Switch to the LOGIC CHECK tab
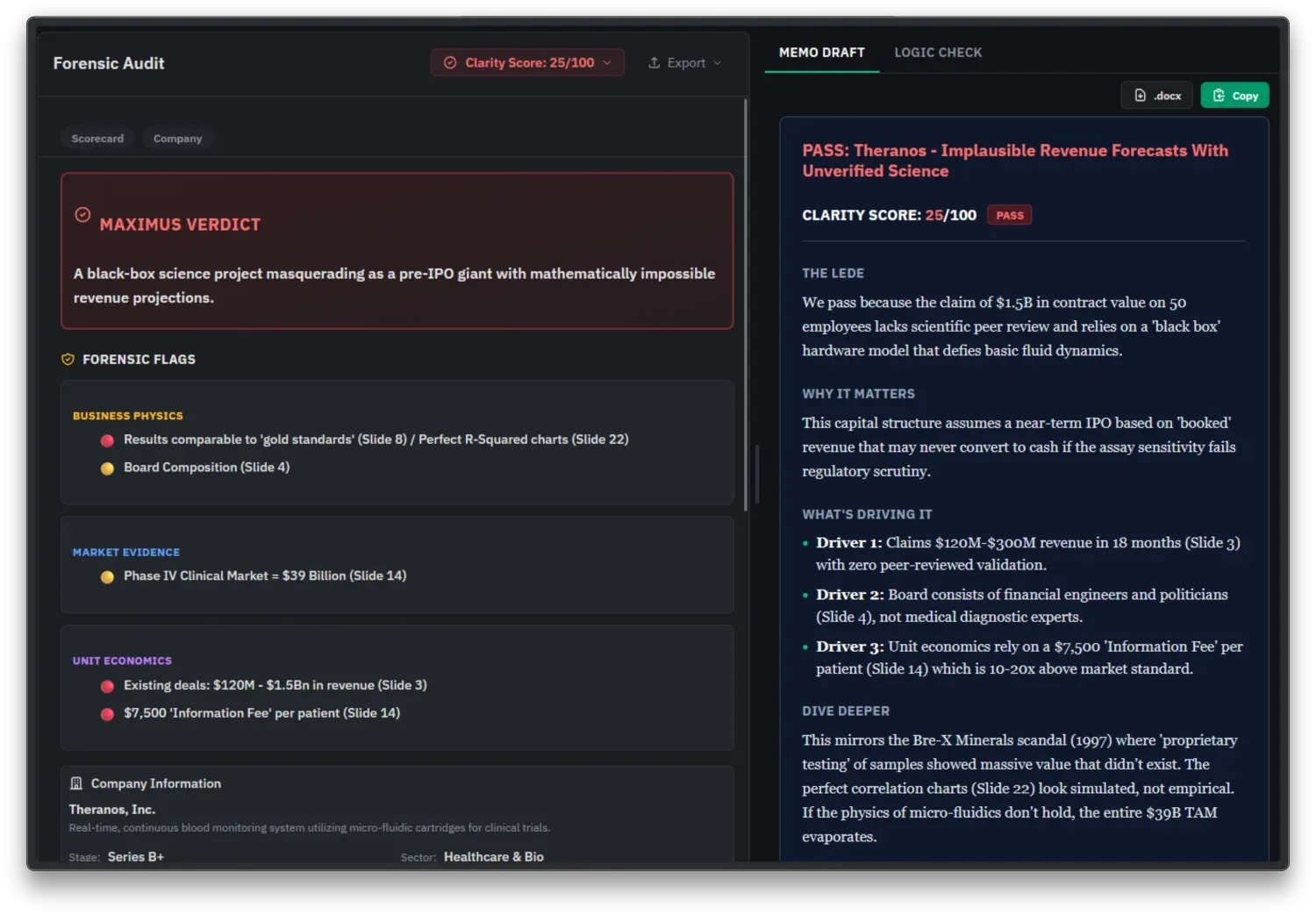The height and width of the screenshot is (915, 1316). tap(938, 52)
